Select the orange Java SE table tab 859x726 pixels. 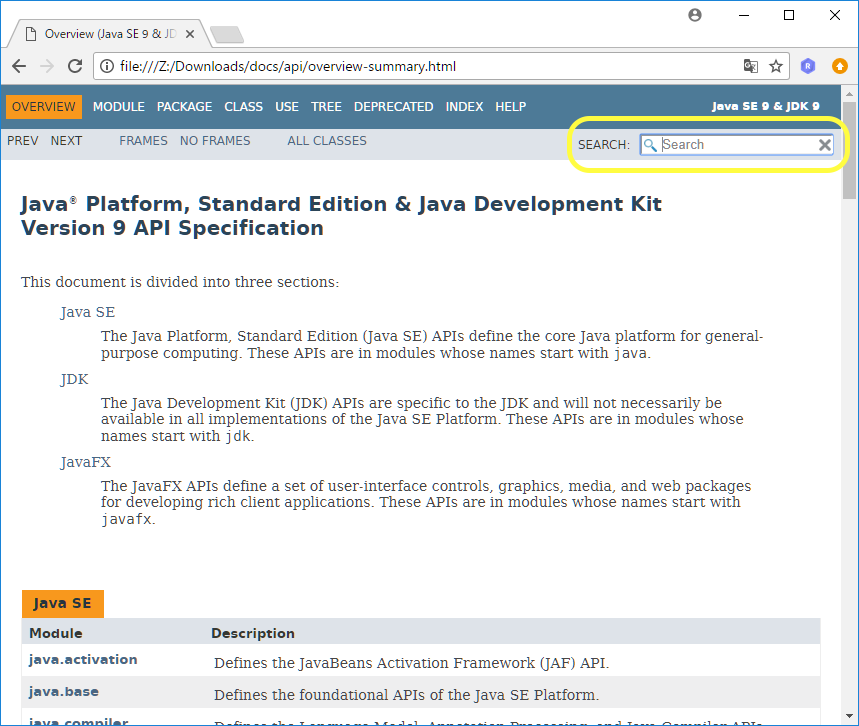[62, 603]
